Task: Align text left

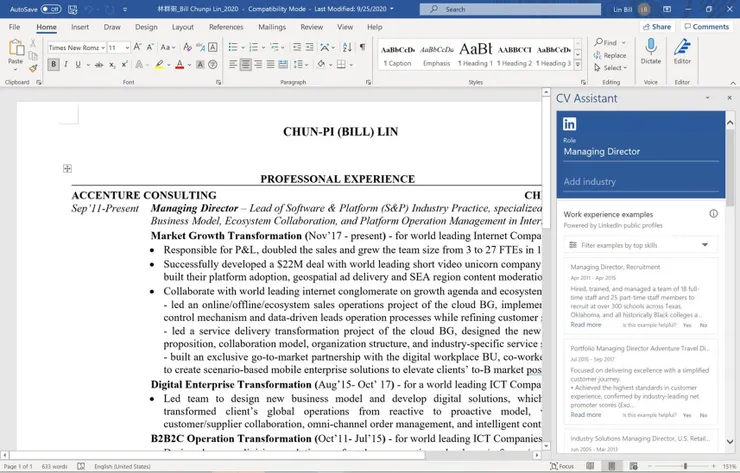Action: click(x=233, y=64)
